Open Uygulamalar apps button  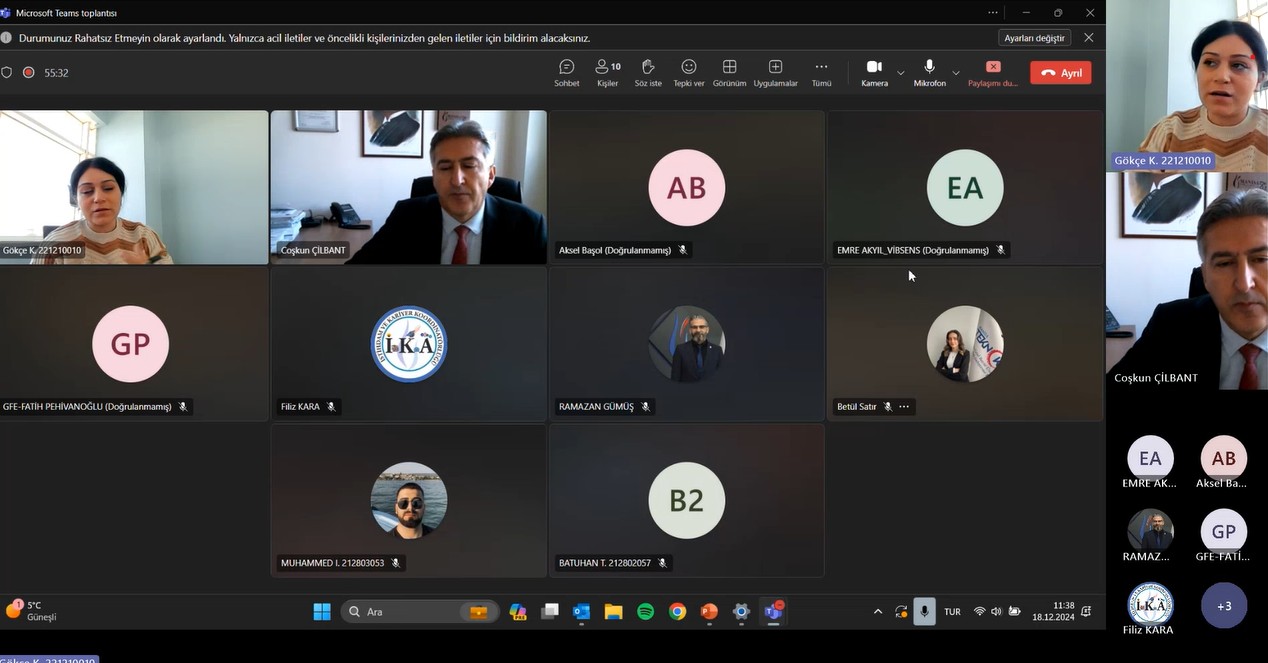pos(775,72)
